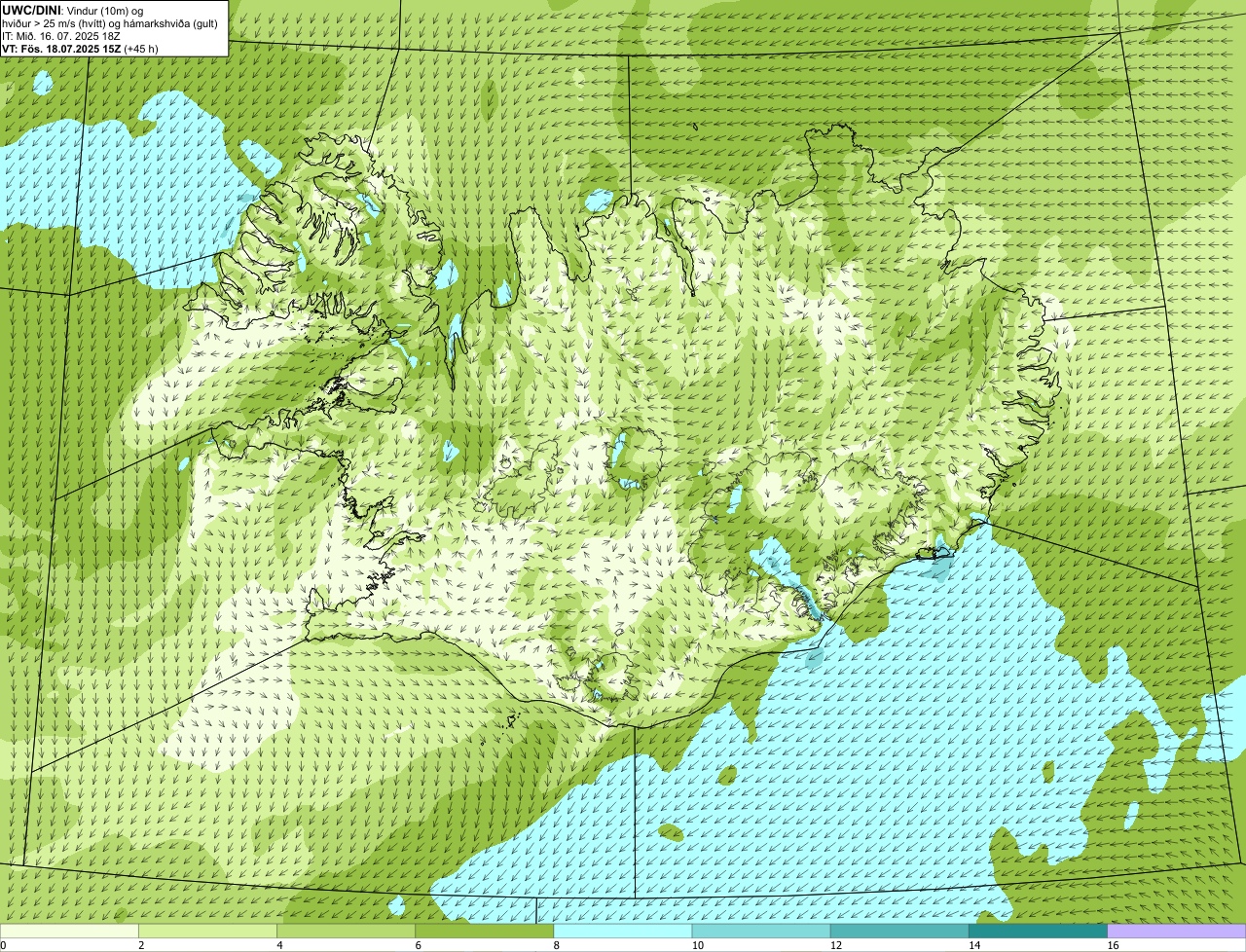
Task: Click the "4" label on the color scale
Action: (279, 945)
